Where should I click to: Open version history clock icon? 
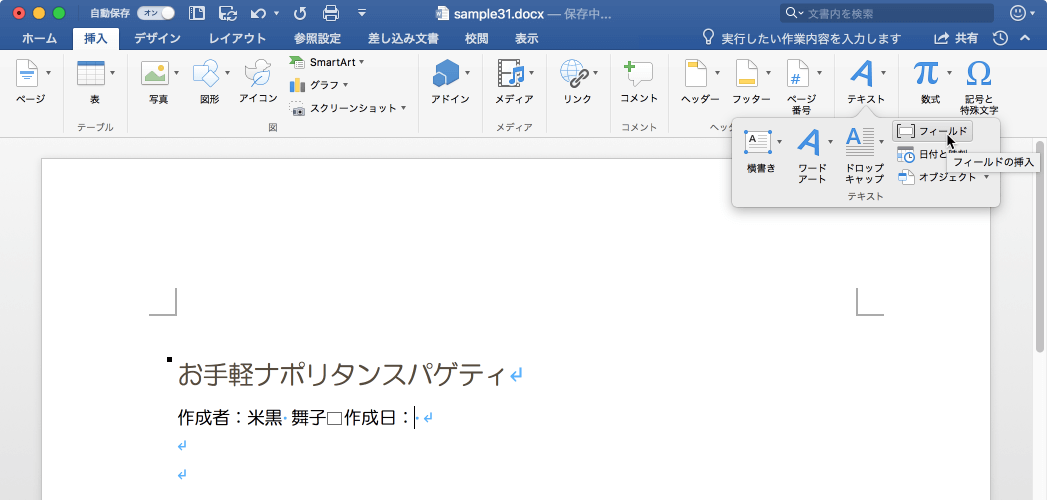(x=1000, y=39)
